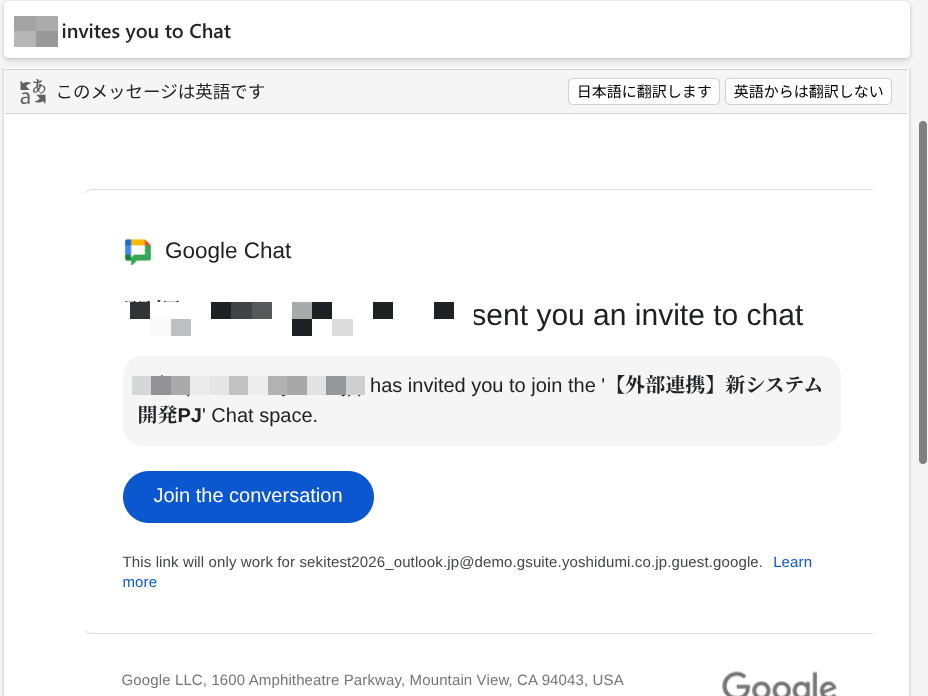Viewport: 928px width, 696px height.
Task: Click the 'more' link text on second line
Action: pos(140,582)
